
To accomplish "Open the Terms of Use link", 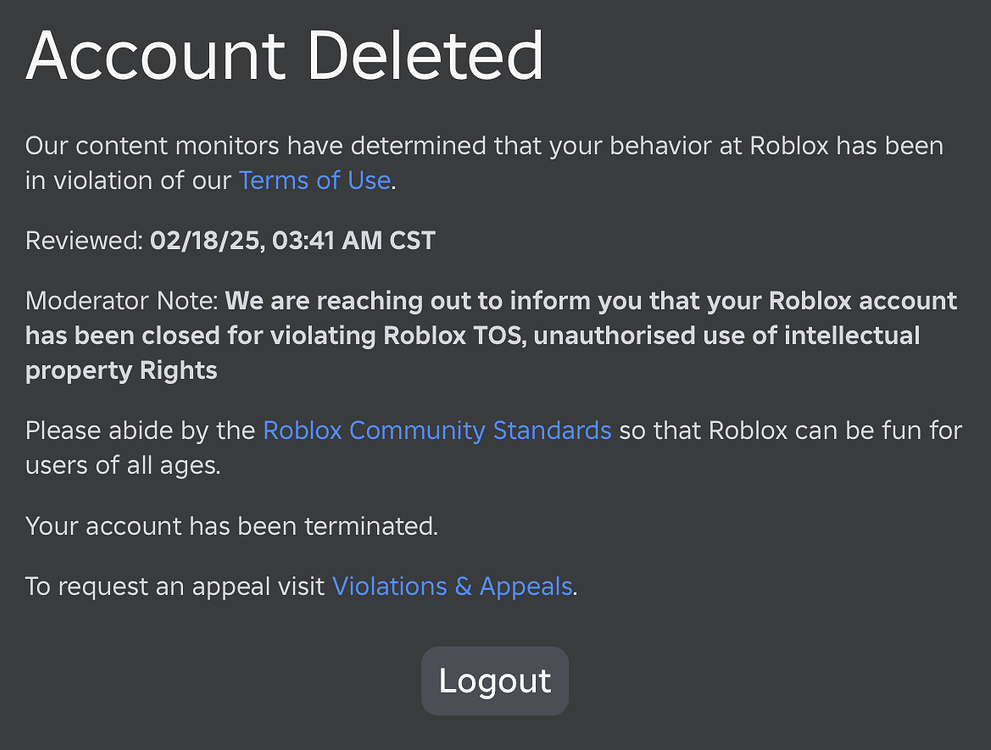I will (x=313, y=181).
